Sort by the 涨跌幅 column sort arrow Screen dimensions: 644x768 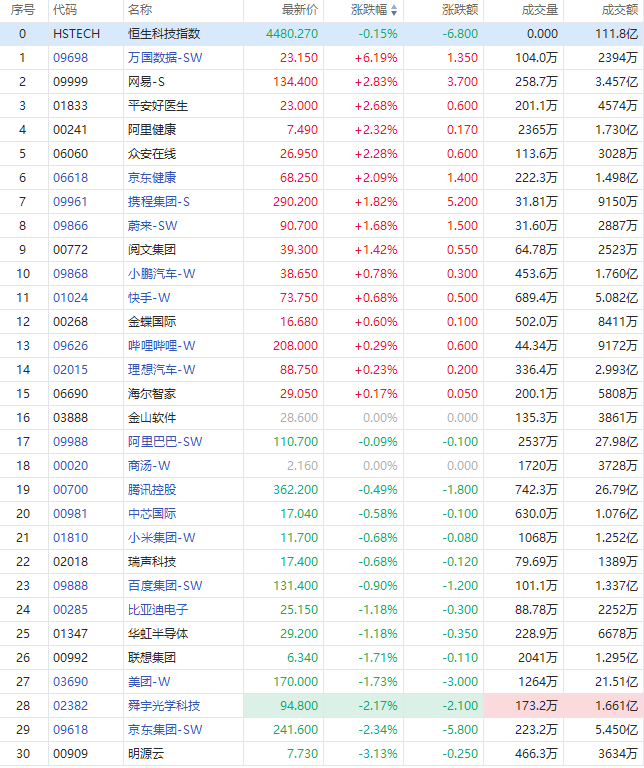coord(394,10)
